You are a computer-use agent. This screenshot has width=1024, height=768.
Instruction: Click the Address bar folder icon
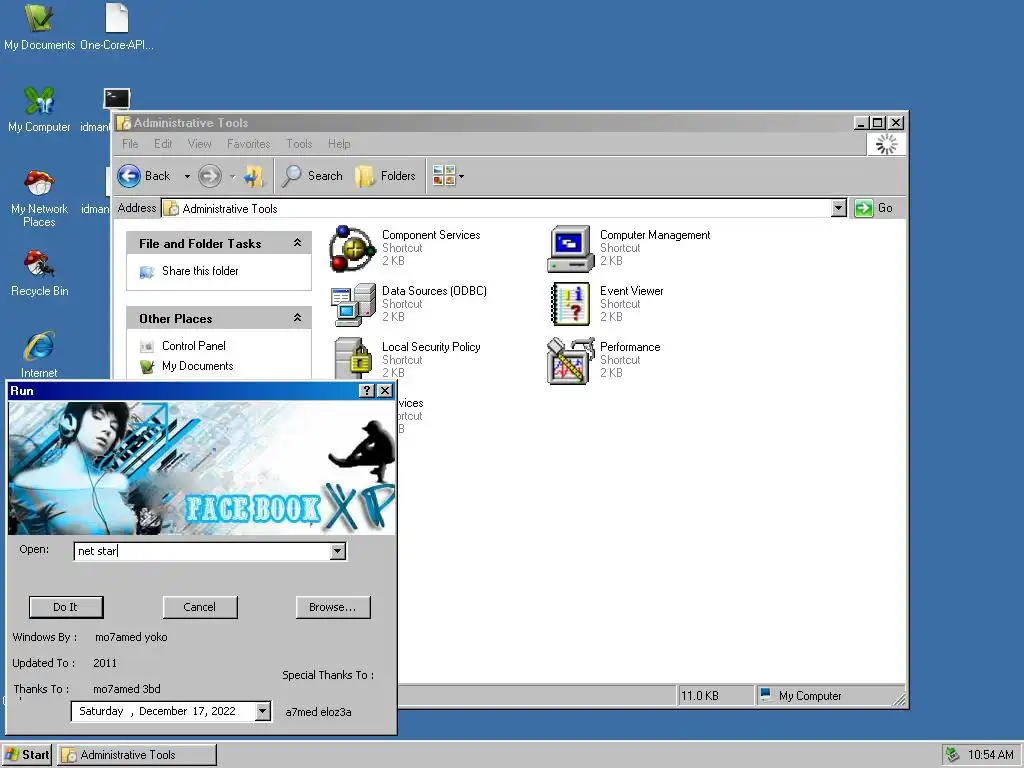(171, 208)
